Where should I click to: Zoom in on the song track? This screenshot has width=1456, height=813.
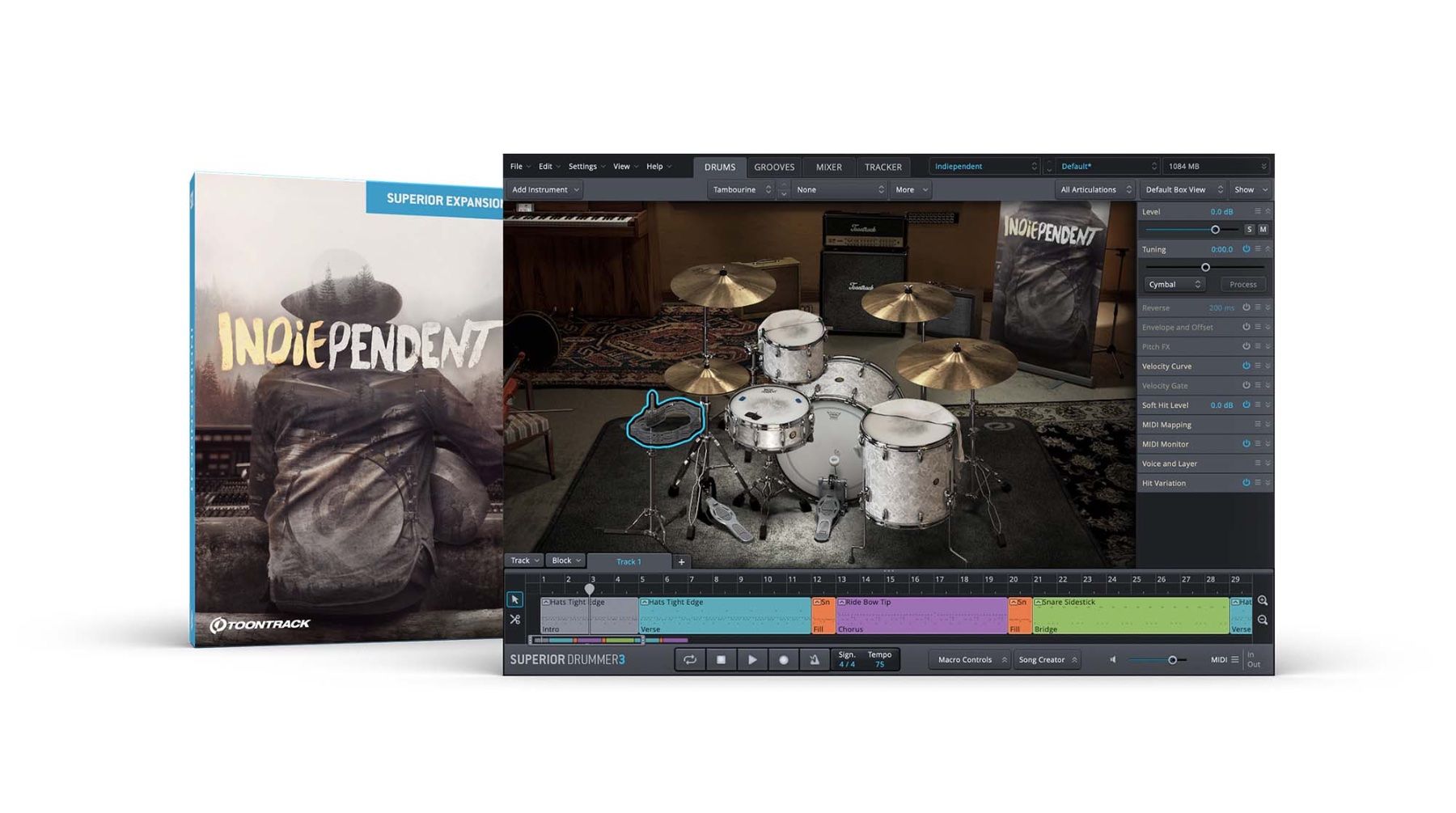(x=1263, y=601)
